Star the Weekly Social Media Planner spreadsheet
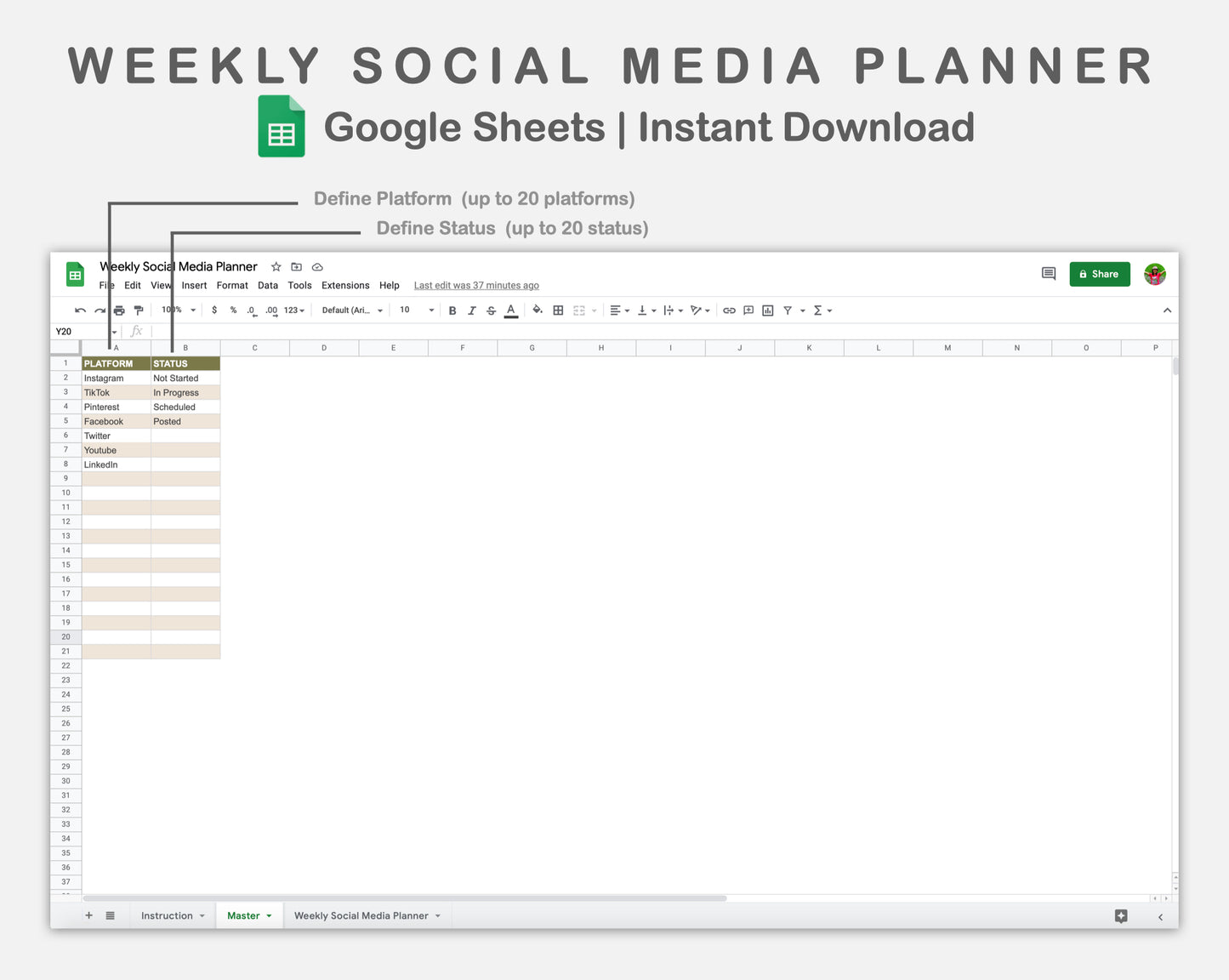 point(276,266)
